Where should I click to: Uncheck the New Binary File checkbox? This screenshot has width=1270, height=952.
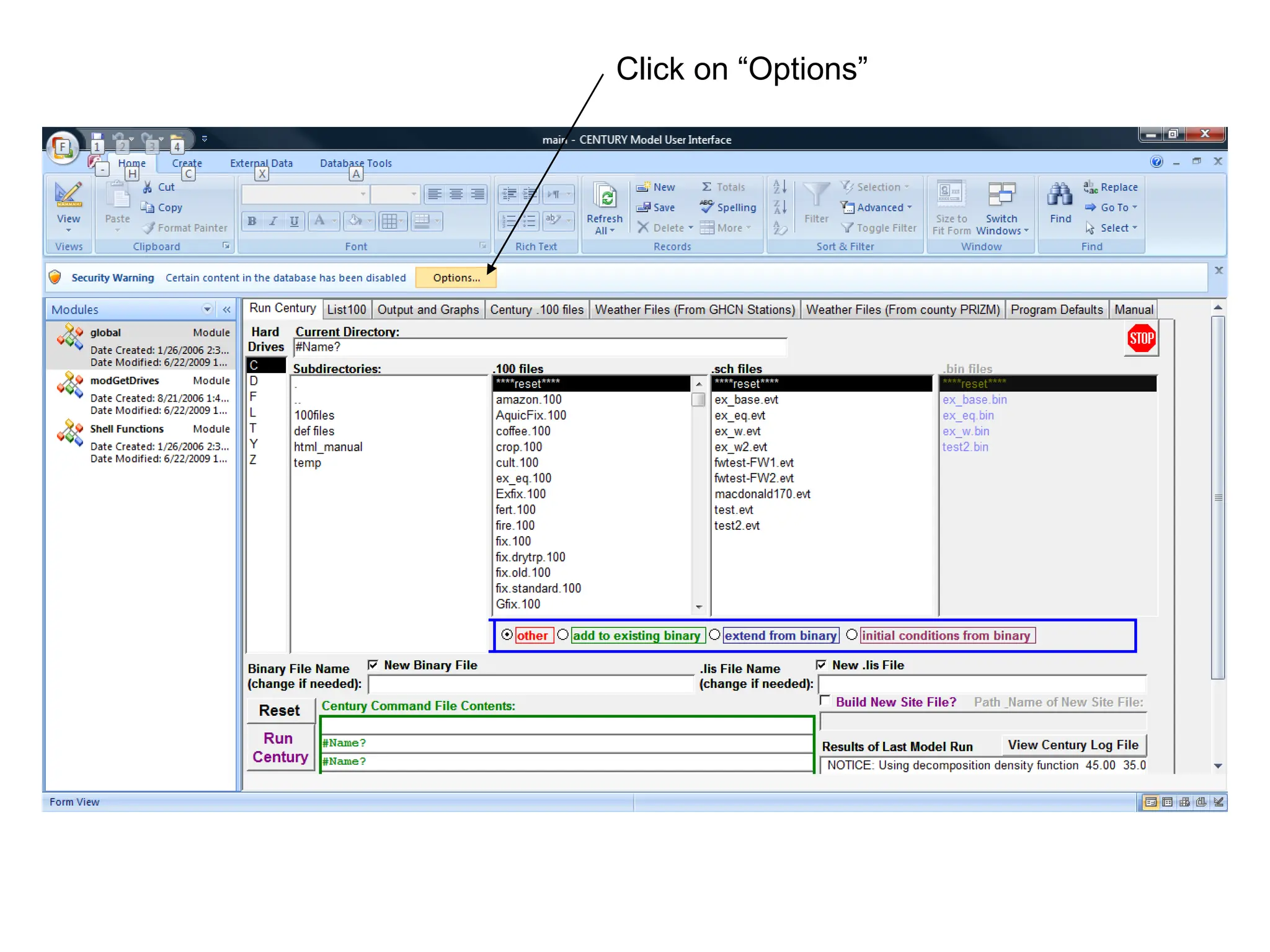[x=373, y=665]
